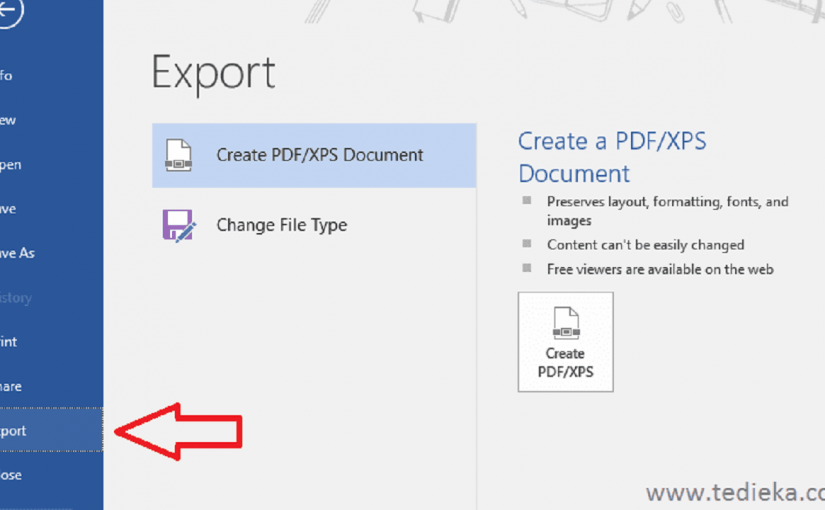
Task: Click the PDF document icon beside Create PDF/XPS Document
Action: coord(178,155)
